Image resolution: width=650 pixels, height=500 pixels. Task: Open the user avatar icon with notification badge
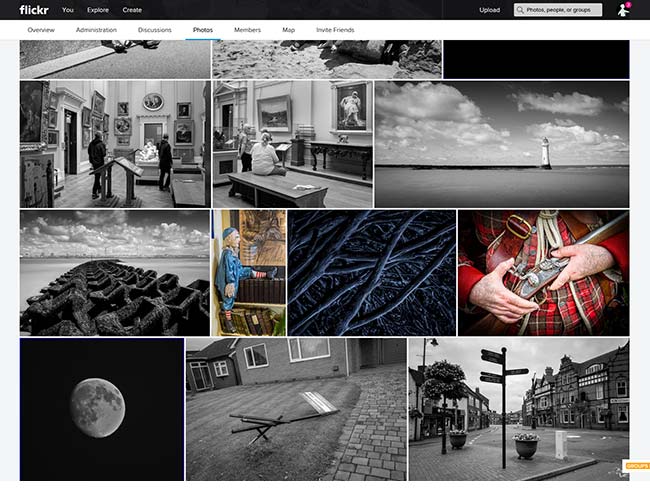623,10
